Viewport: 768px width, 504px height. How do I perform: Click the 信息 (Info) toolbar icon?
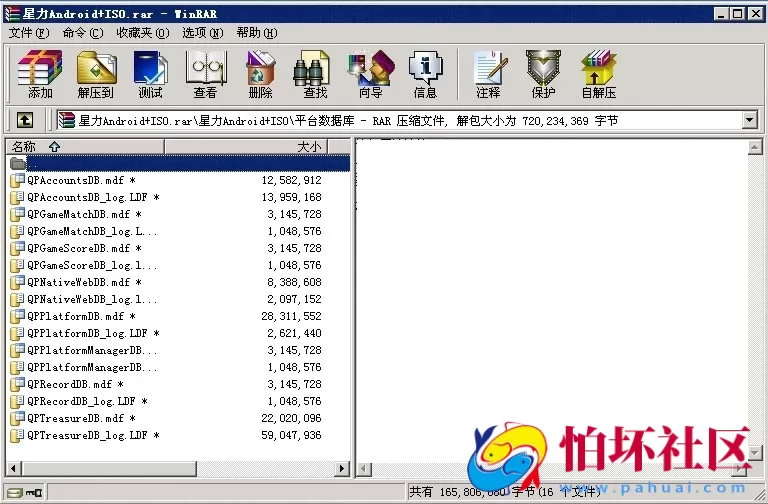pos(425,73)
